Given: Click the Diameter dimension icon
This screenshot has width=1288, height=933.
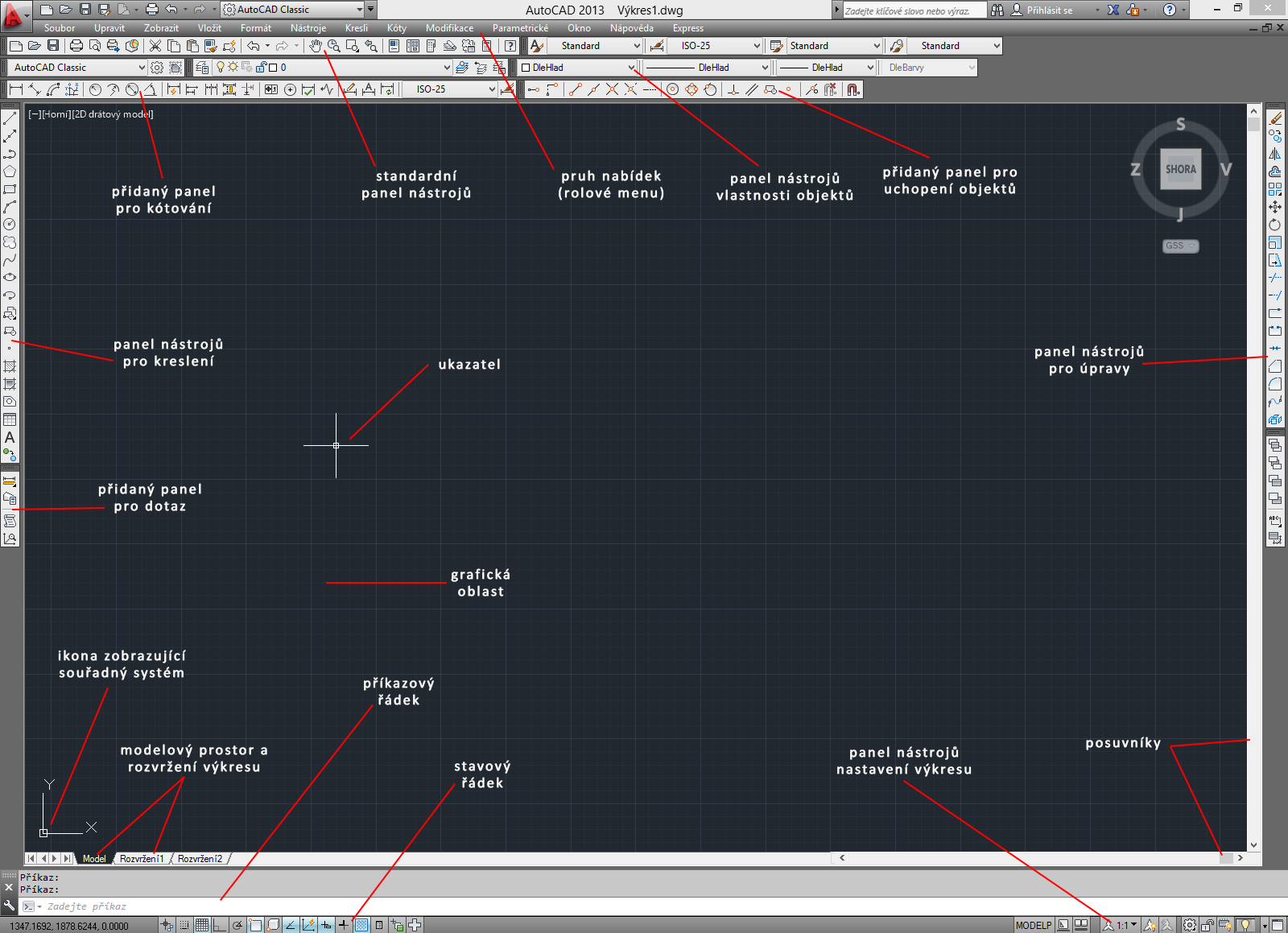Looking at the screenshot, I should pyautogui.click(x=133, y=89).
